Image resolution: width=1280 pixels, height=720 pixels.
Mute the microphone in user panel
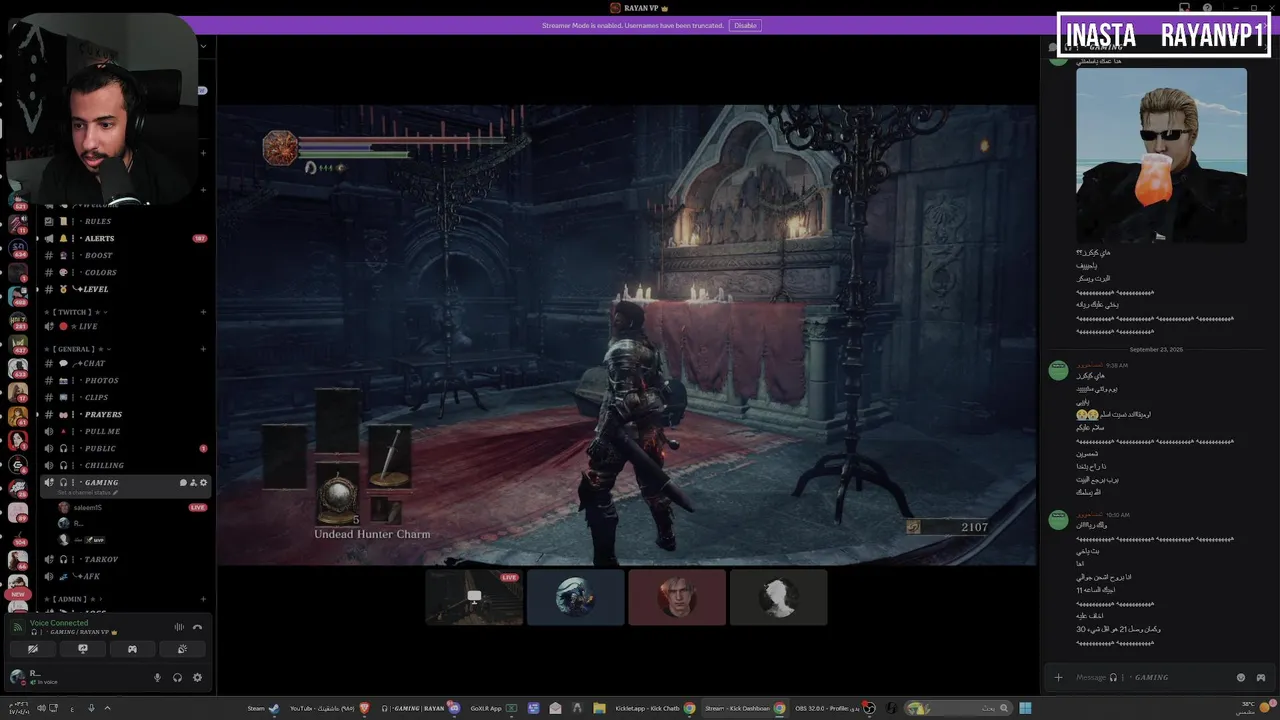[x=157, y=677]
